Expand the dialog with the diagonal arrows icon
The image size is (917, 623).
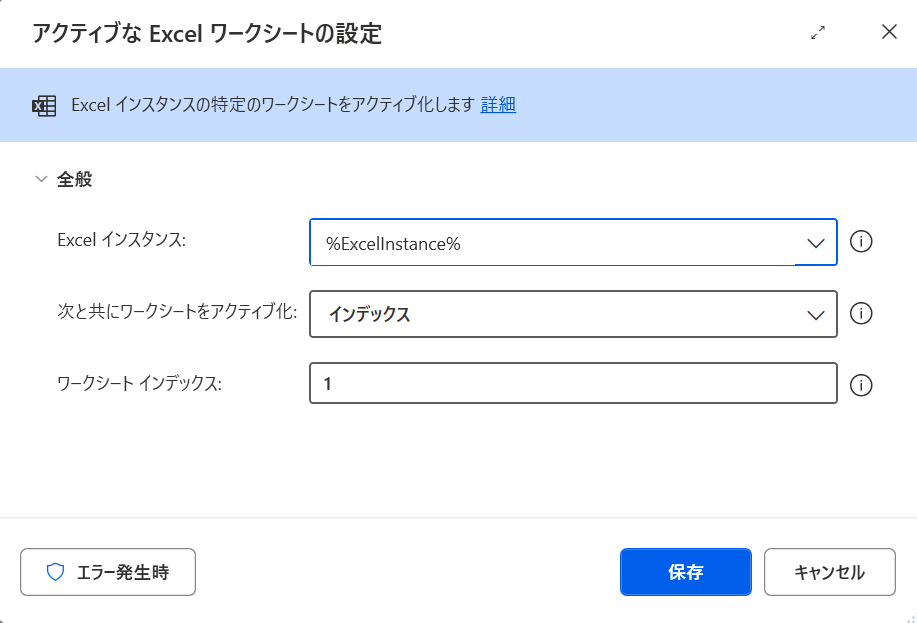818,32
